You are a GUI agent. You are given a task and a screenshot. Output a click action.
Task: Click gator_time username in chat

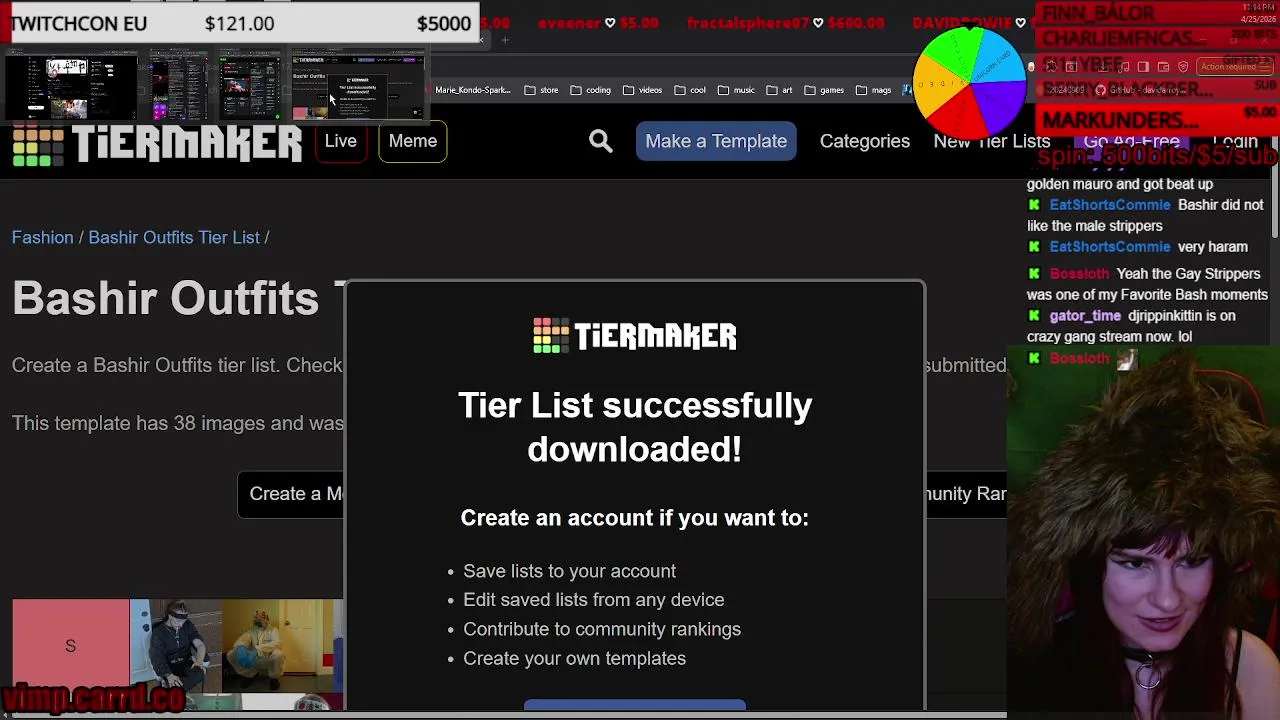tap(1085, 316)
